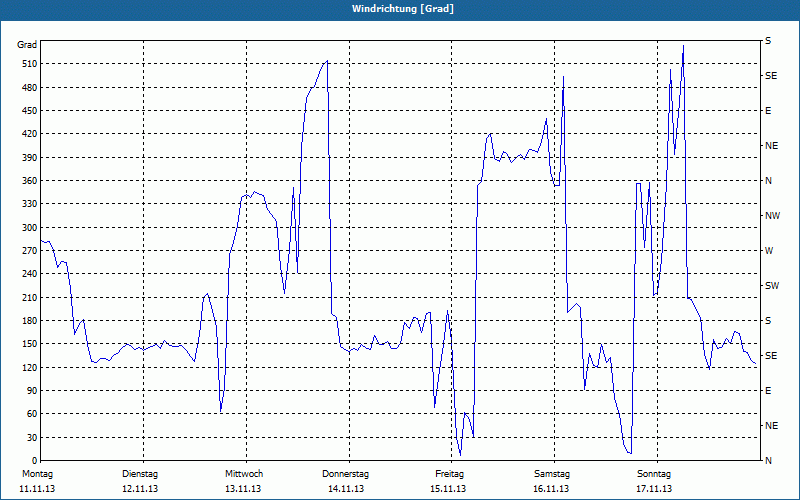Select the 240 y-axis value
800x500 pixels.
pos(30,274)
